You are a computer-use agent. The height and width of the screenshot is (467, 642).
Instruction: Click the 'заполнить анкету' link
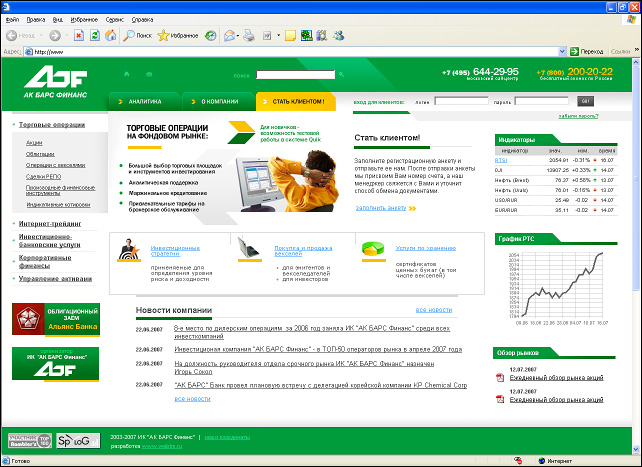coord(380,208)
